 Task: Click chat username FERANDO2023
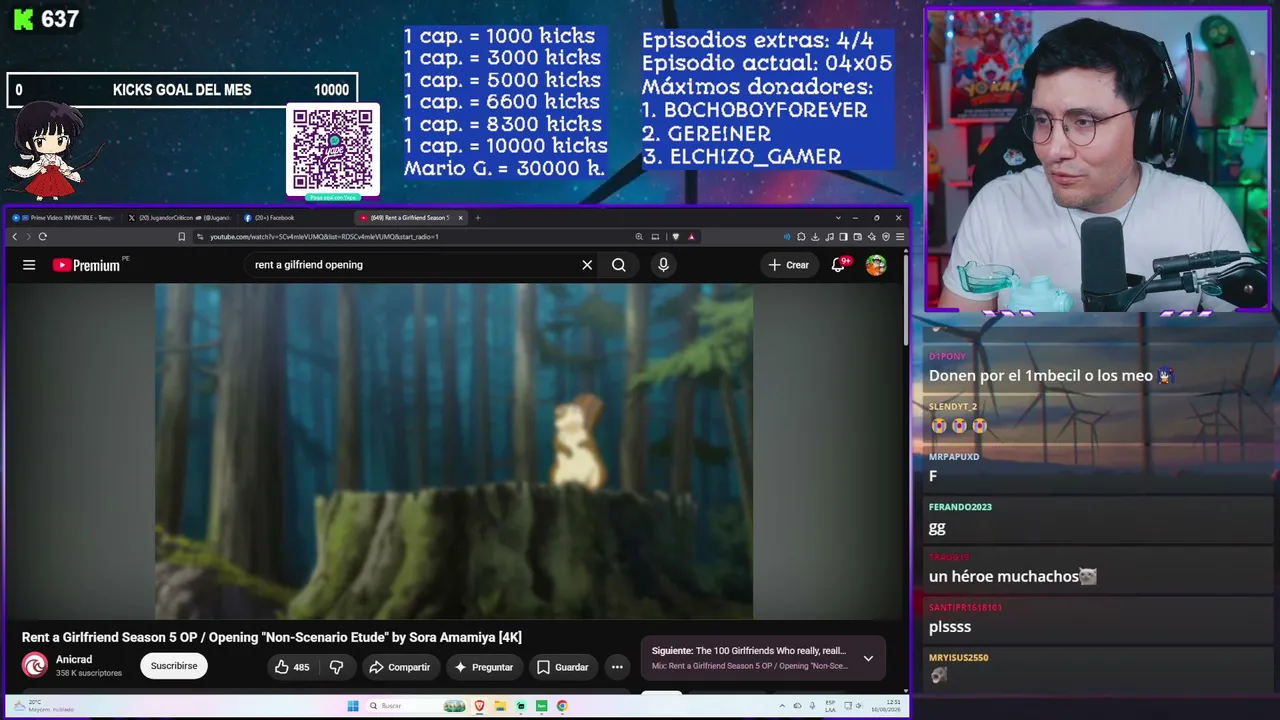pos(960,507)
